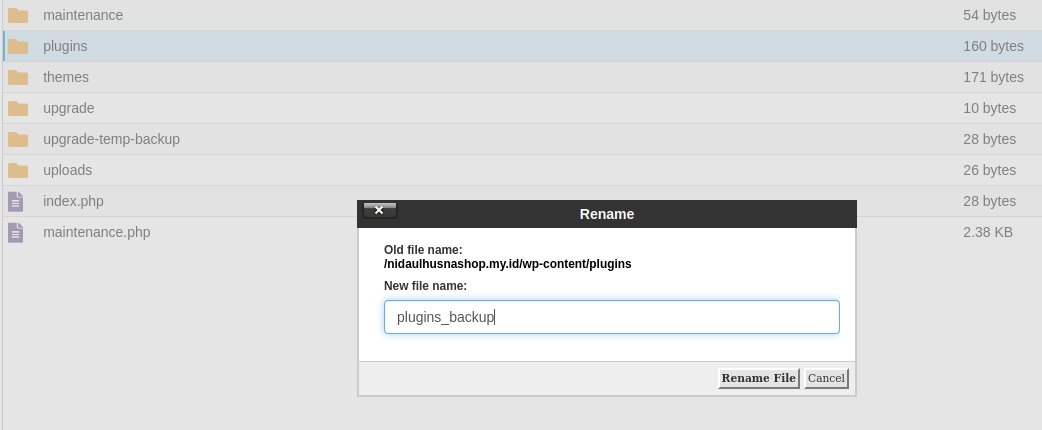The height and width of the screenshot is (430, 1042).
Task: Click the Rename dialog title bar
Action: (606, 214)
